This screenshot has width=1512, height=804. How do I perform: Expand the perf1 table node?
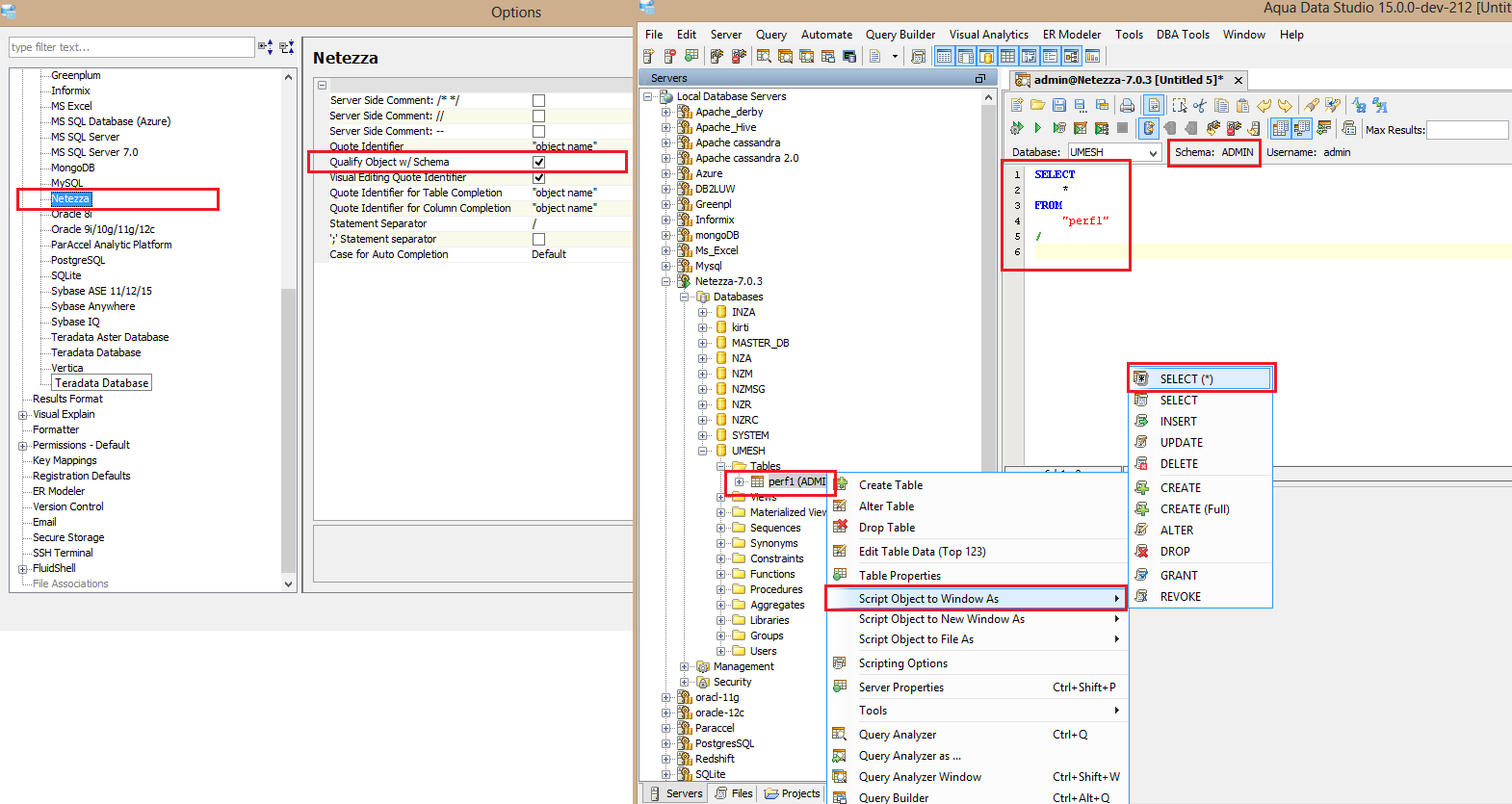[739, 481]
